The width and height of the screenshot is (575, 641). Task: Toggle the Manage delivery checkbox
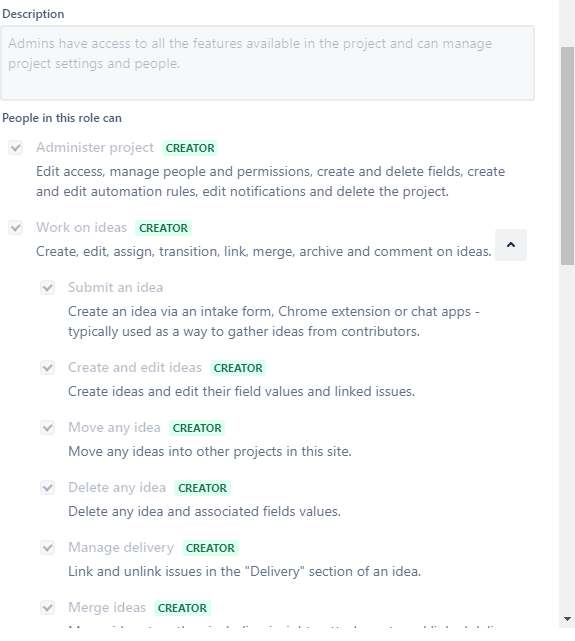tap(47, 547)
